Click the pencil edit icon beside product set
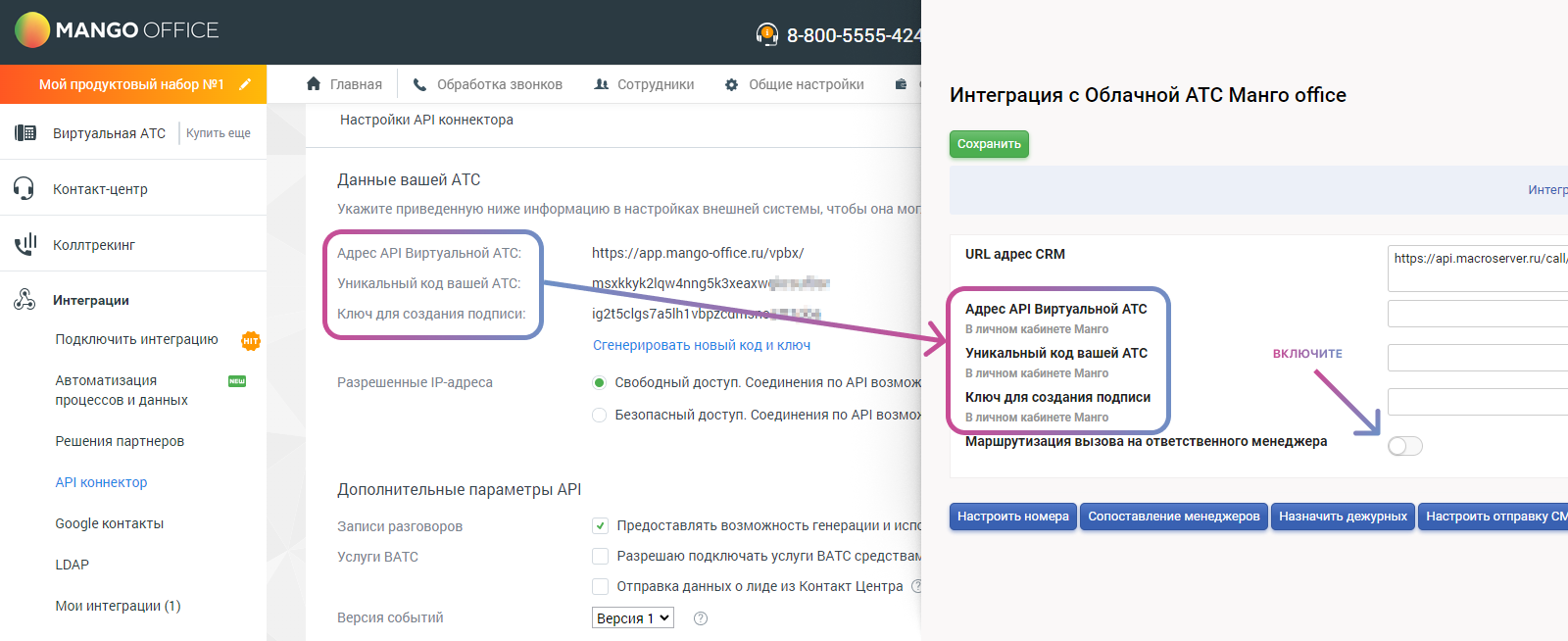The width and height of the screenshot is (1568, 641). click(x=245, y=84)
